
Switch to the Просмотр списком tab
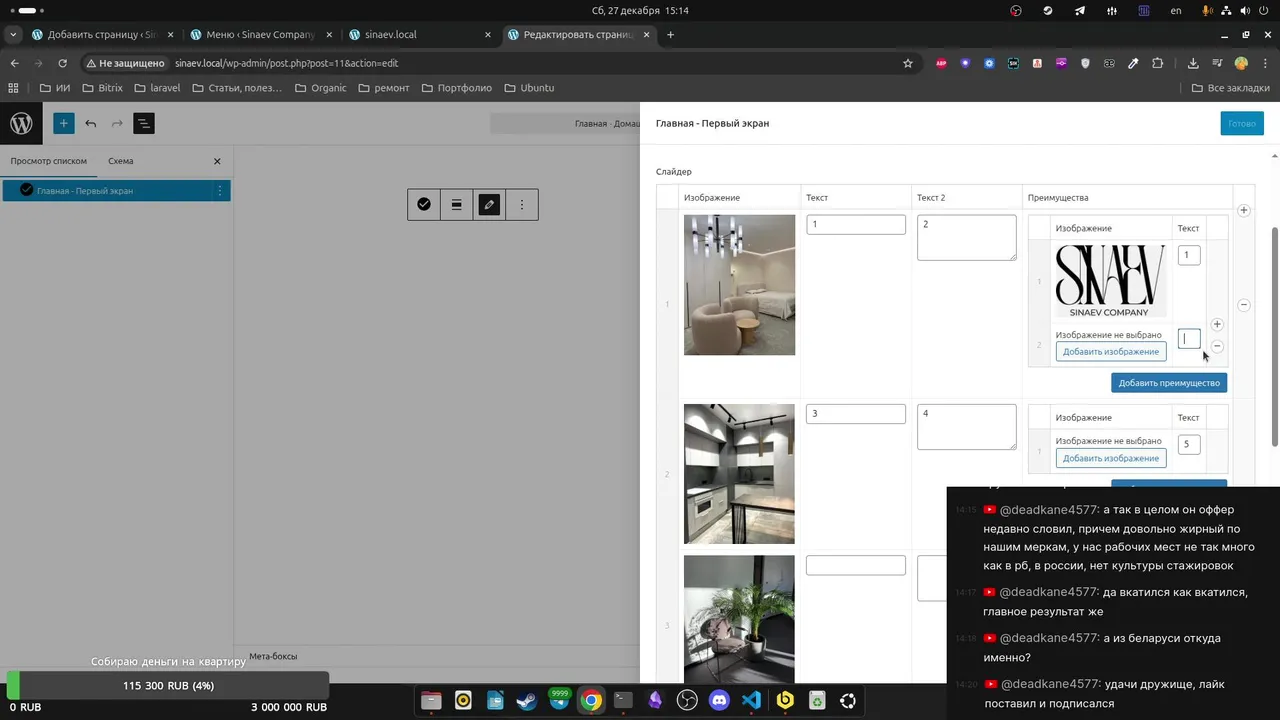pyautogui.click(x=49, y=161)
